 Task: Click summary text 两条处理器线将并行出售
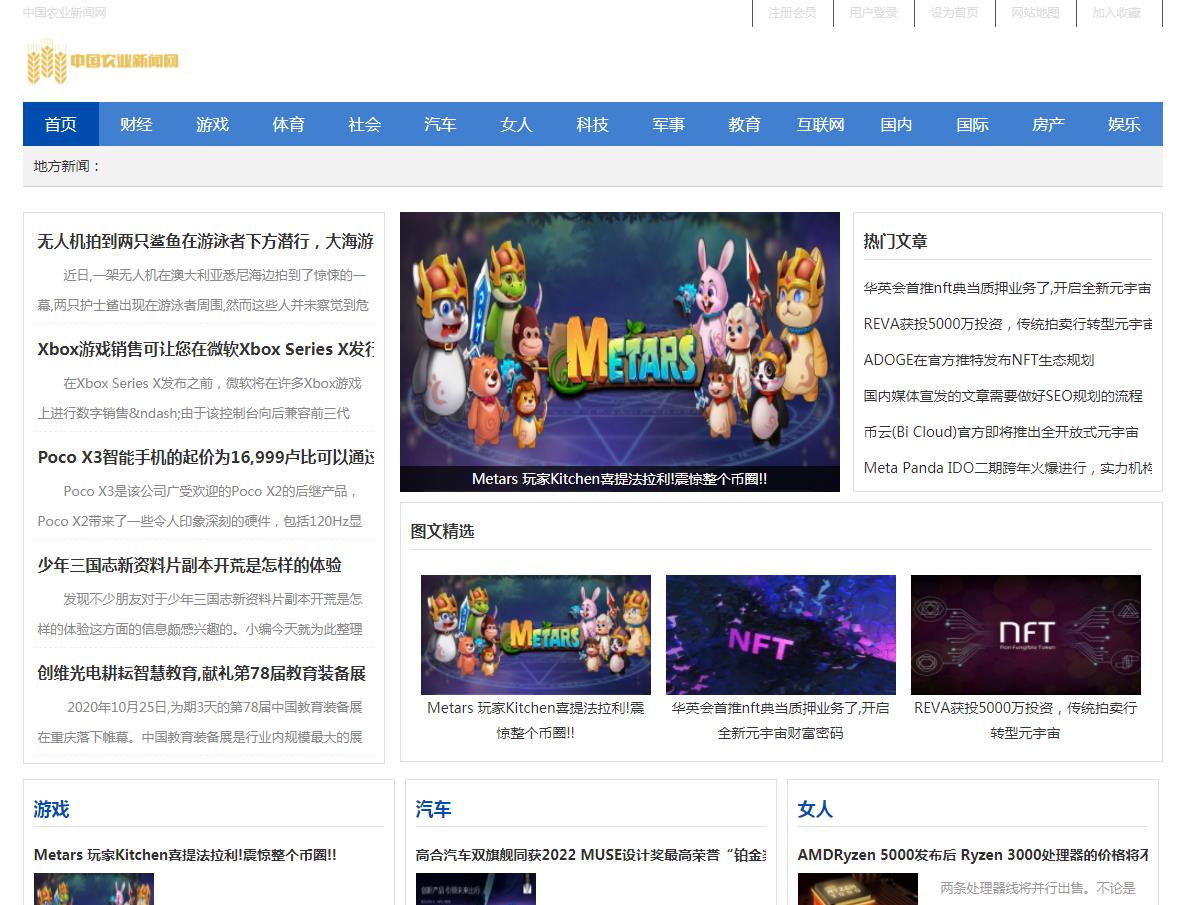click(x=1038, y=888)
